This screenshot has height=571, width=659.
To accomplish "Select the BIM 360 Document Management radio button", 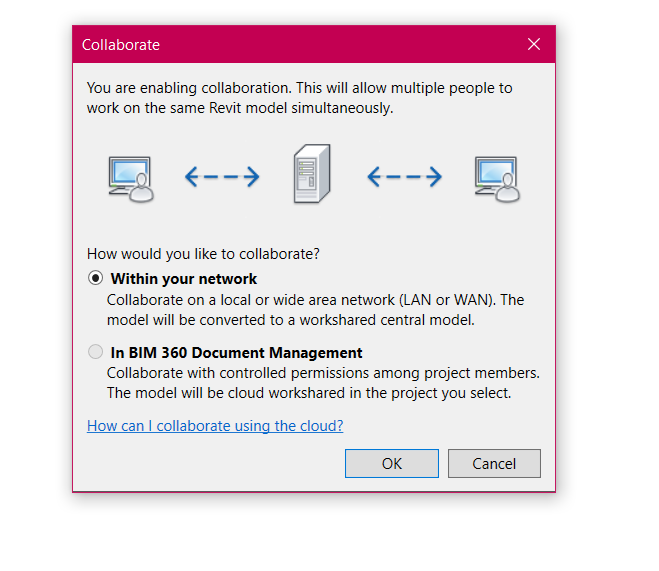I will 95,352.
